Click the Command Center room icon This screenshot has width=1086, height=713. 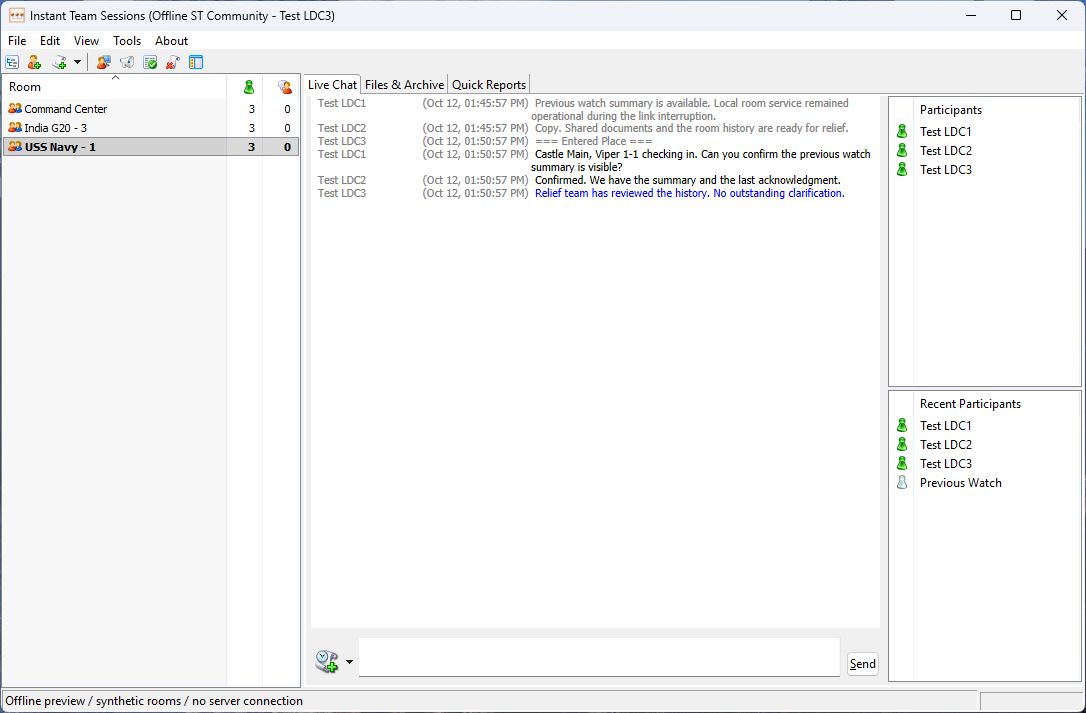pyautogui.click(x=15, y=108)
